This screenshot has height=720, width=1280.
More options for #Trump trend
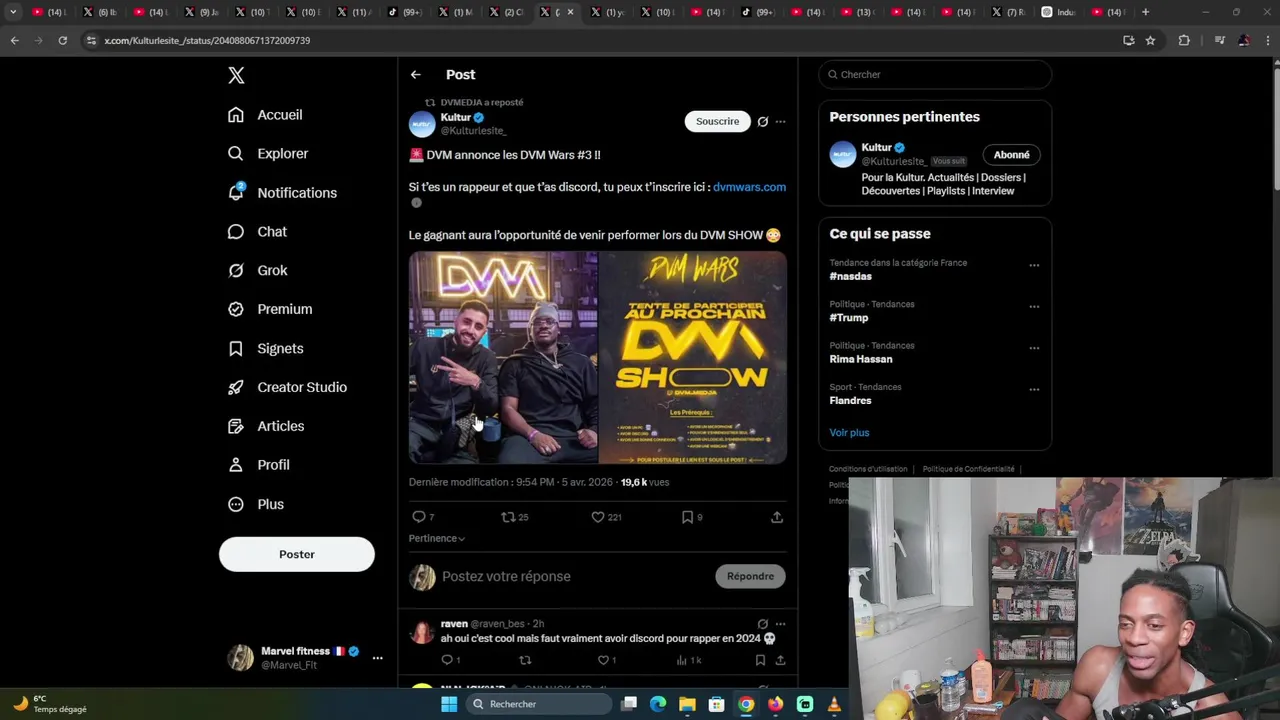tap(1034, 307)
